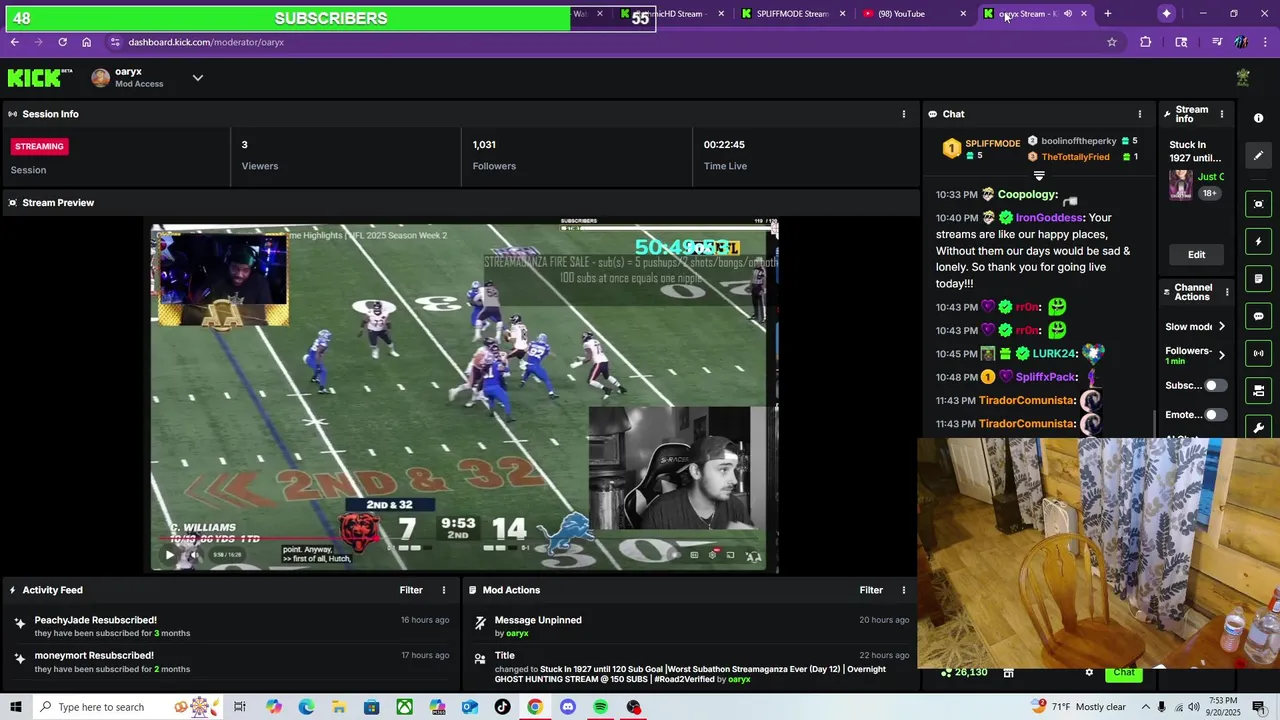Click moneymort Resubscribed activity entry
This screenshot has height=720, width=1280.
[x=230, y=662]
